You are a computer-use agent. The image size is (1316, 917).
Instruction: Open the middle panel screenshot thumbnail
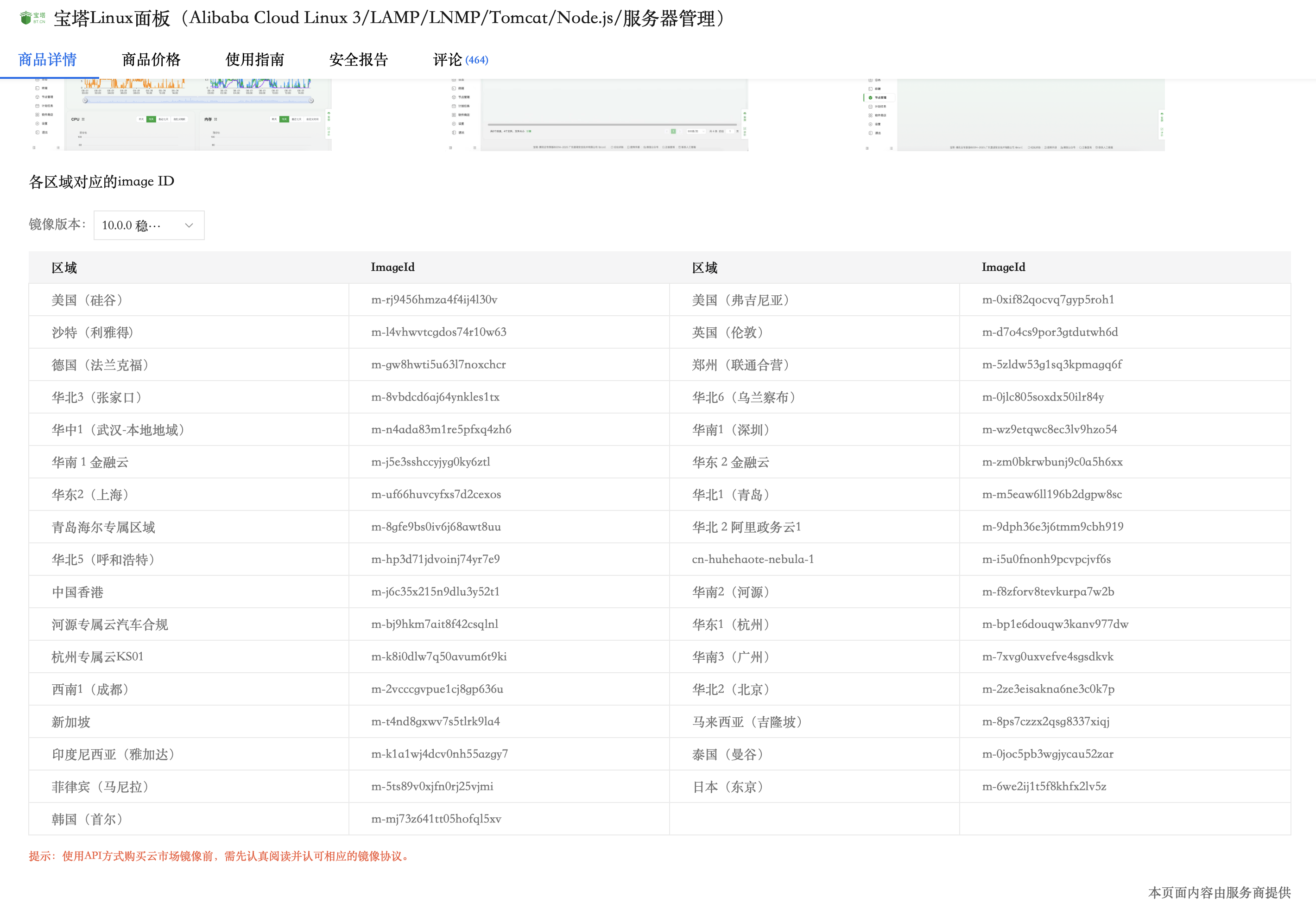598,115
